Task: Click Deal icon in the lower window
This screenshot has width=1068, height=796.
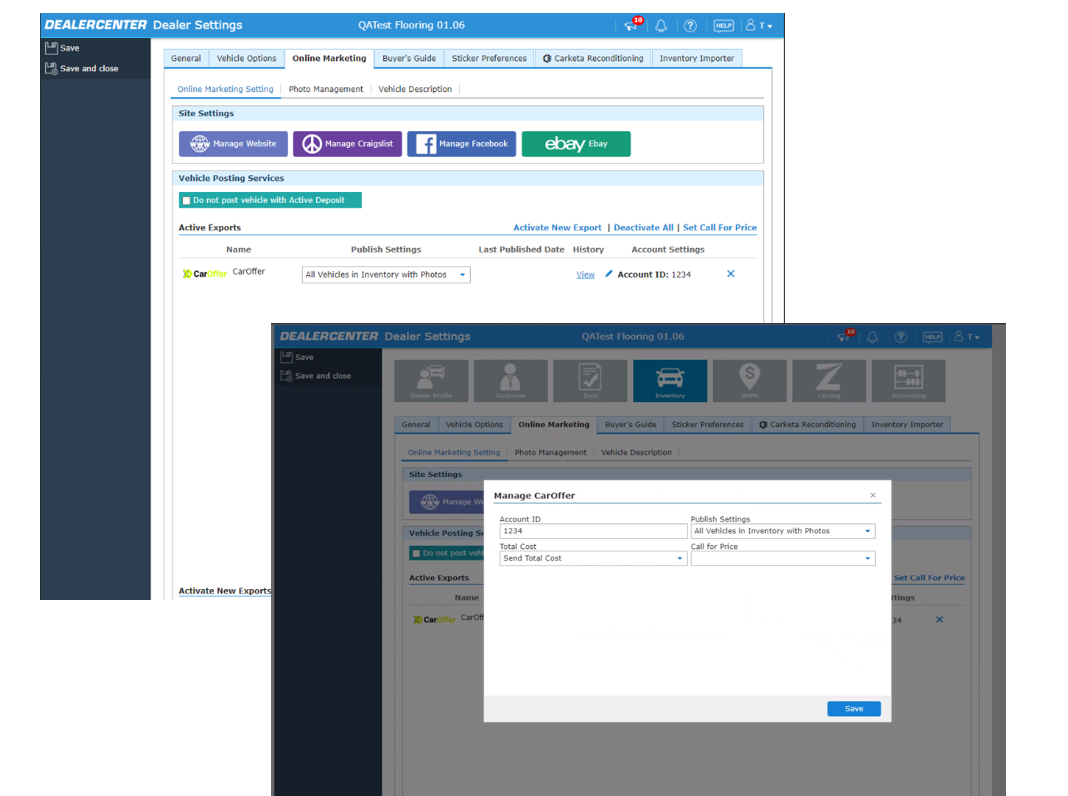Action: pos(591,381)
